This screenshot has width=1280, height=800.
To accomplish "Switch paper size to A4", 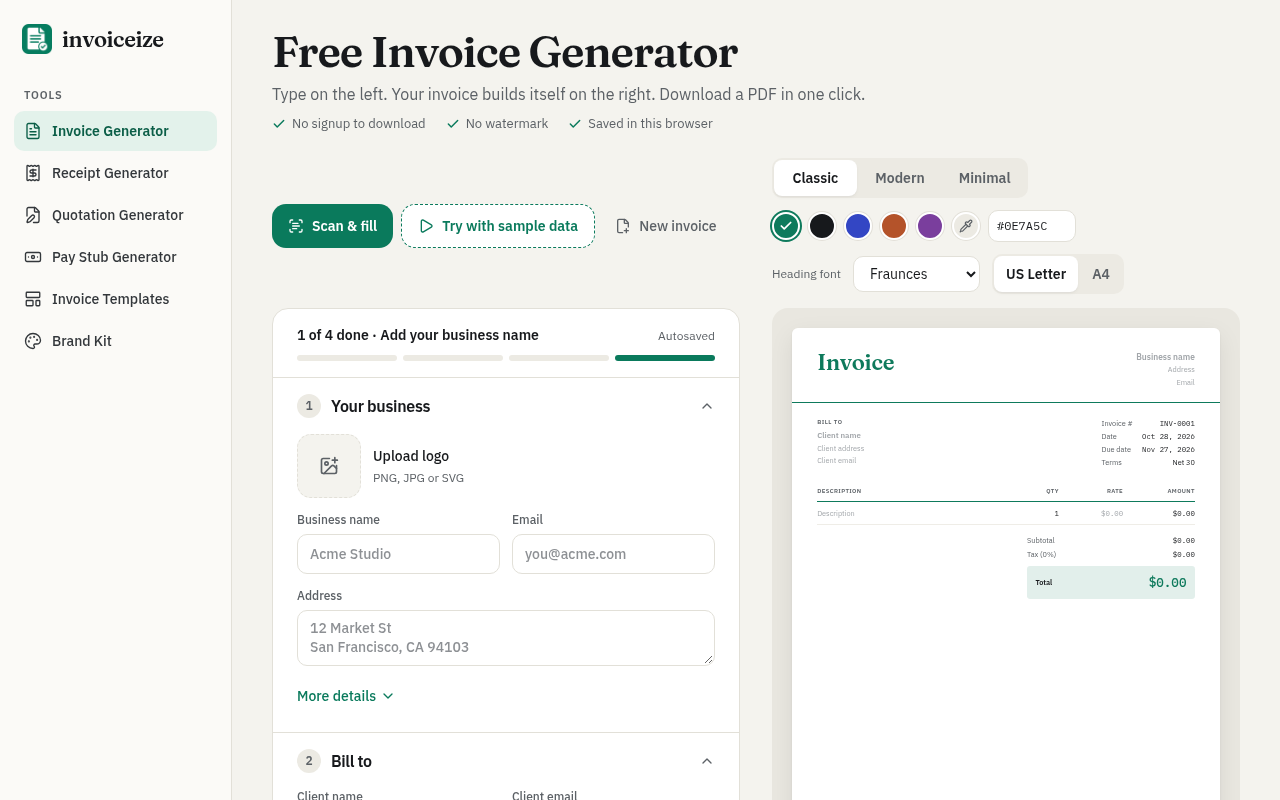I will pos(1101,274).
